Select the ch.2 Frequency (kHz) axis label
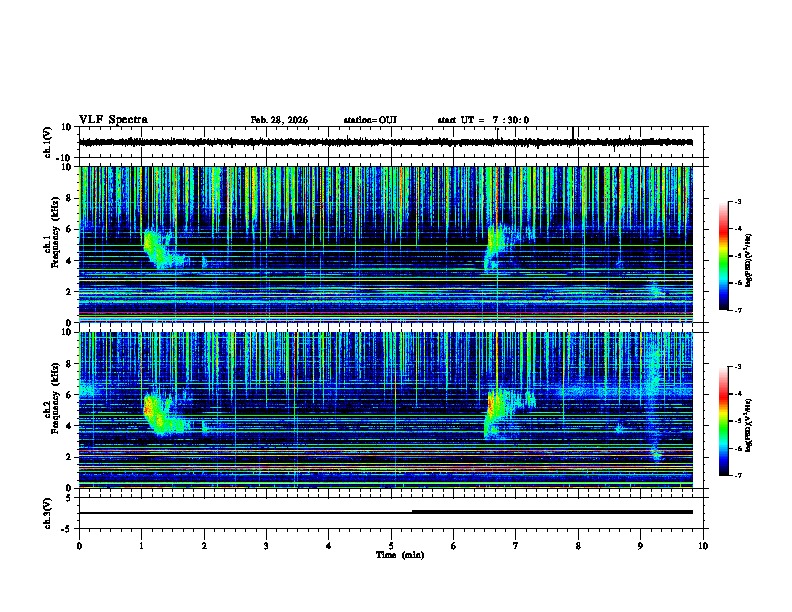The width and height of the screenshot is (792, 612). (52, 398)
